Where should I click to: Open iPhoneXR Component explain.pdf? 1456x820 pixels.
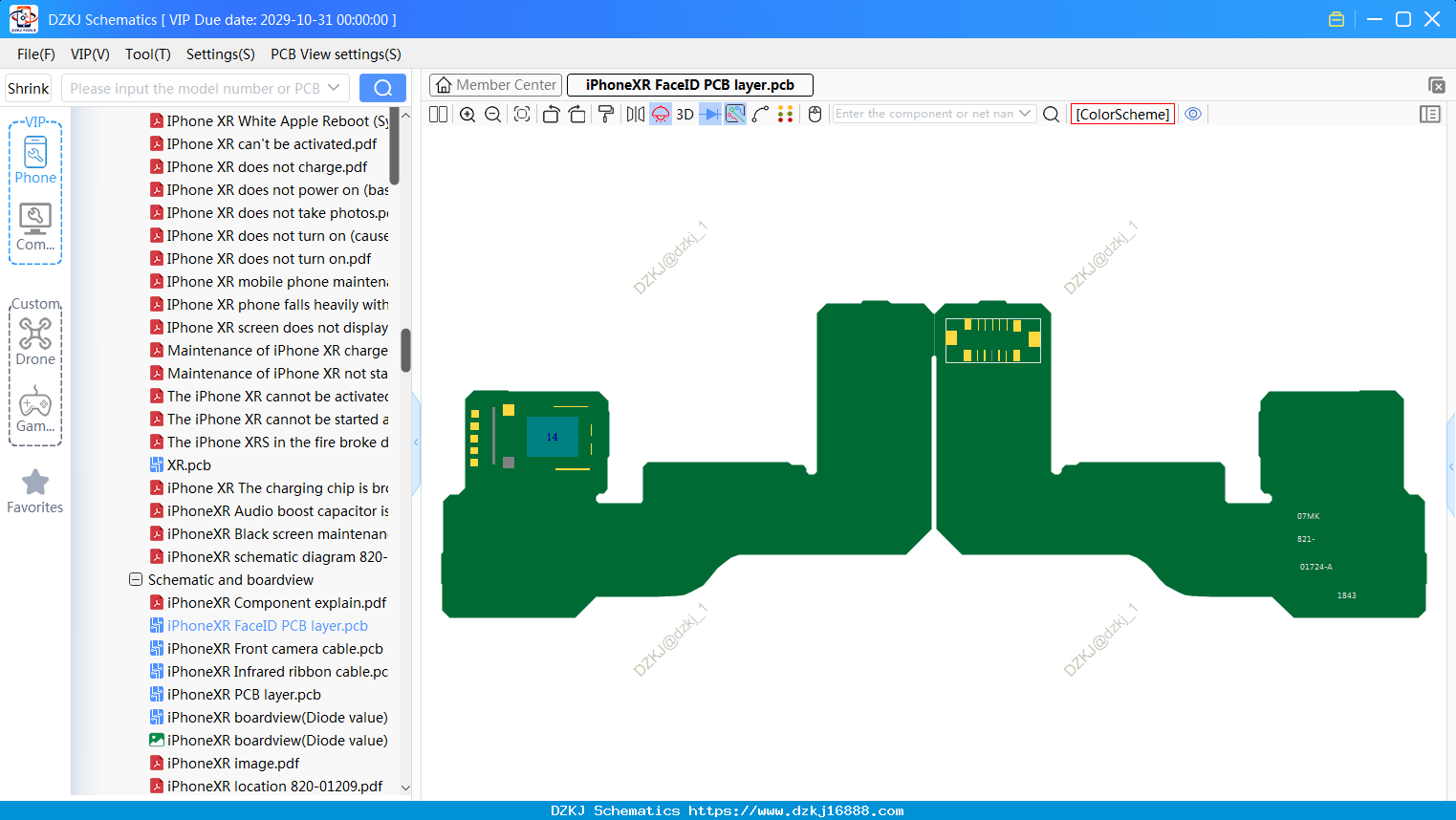(277, 602)
